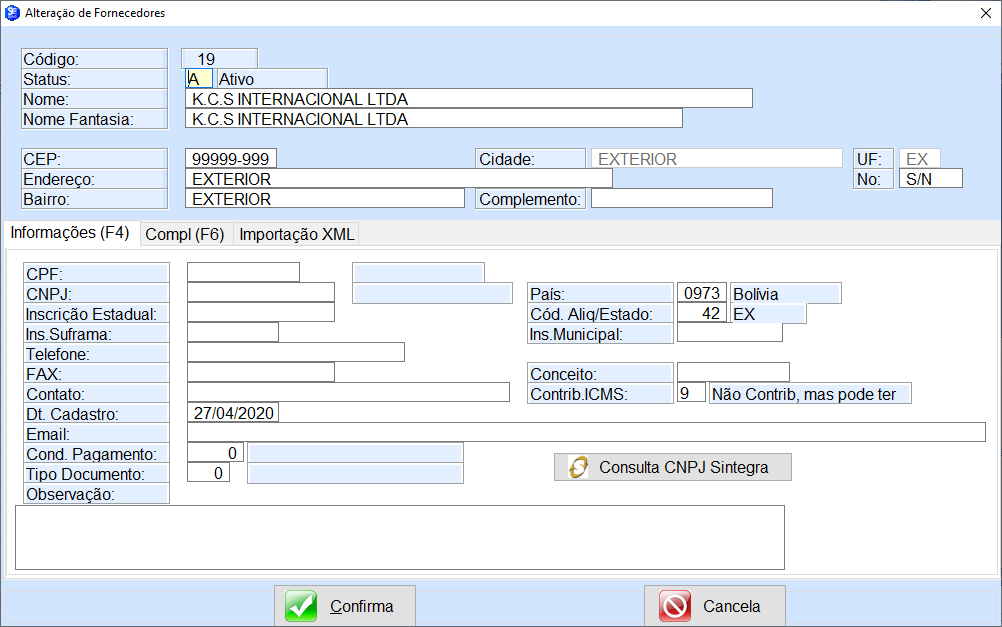This screenshot has width=1002, height=627.
Task: Open the Importação XML tab
Action: click(296, 234)
